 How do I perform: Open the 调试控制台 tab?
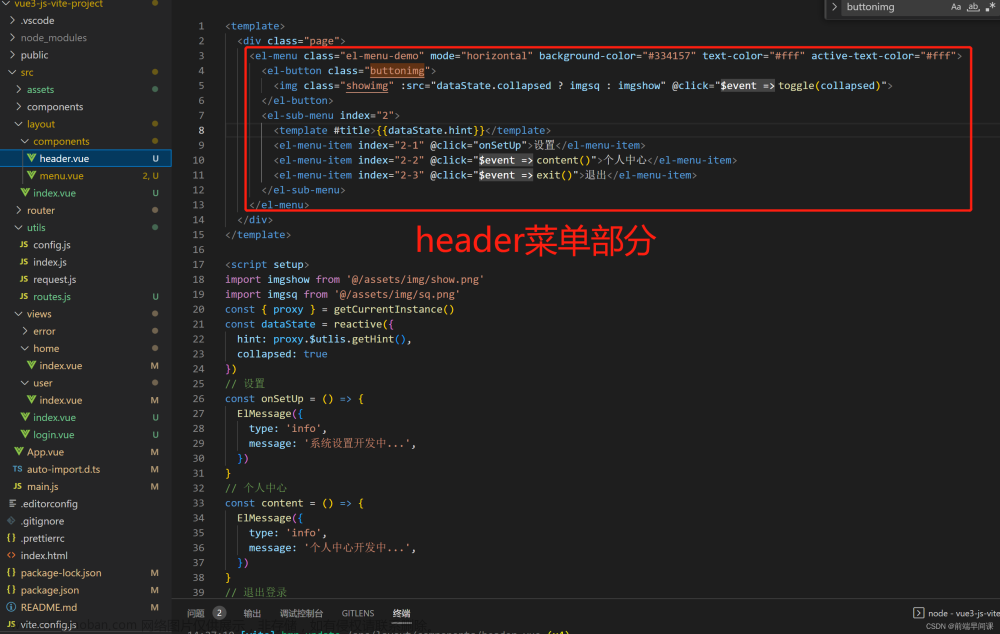tap(301, 613)
